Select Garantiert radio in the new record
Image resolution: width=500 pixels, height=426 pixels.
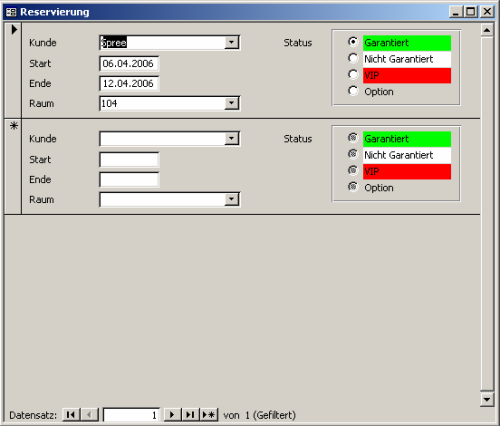pos(353,137)
